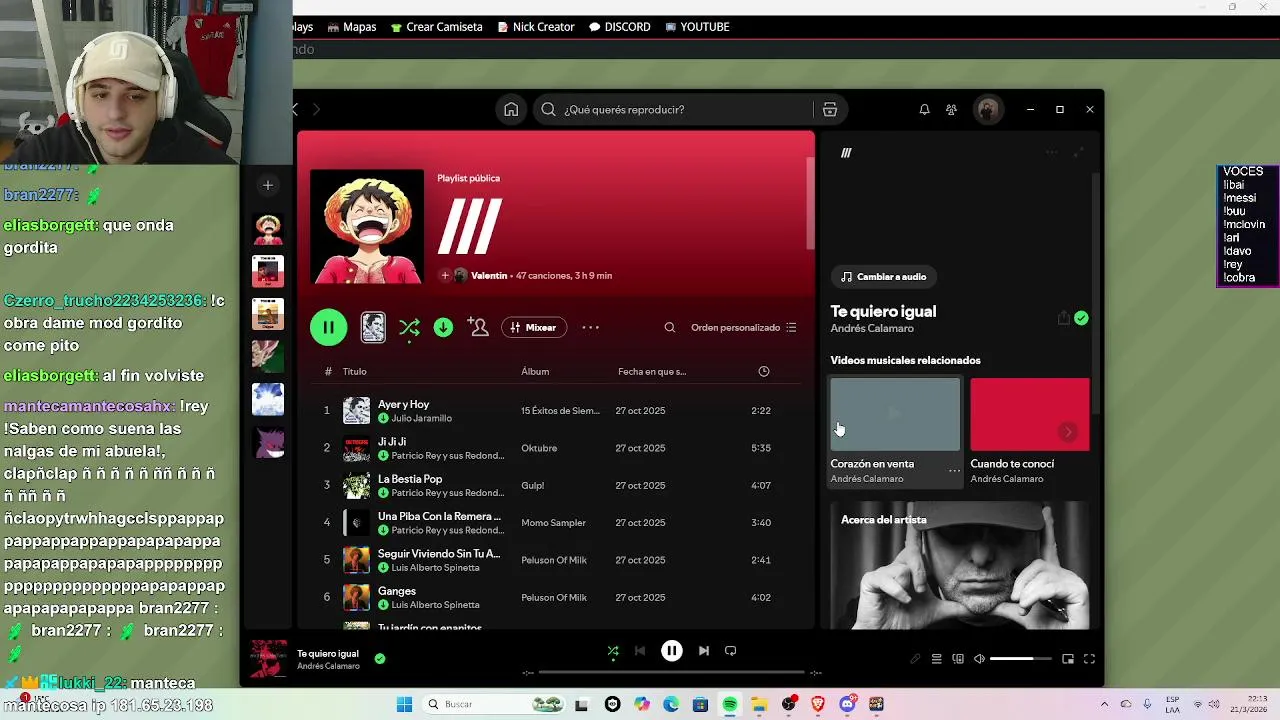Image resolution: width=1280 pixels, height=720 pixels.
Task: Open the Windows Start menu
Action: [x=404, y=704]
